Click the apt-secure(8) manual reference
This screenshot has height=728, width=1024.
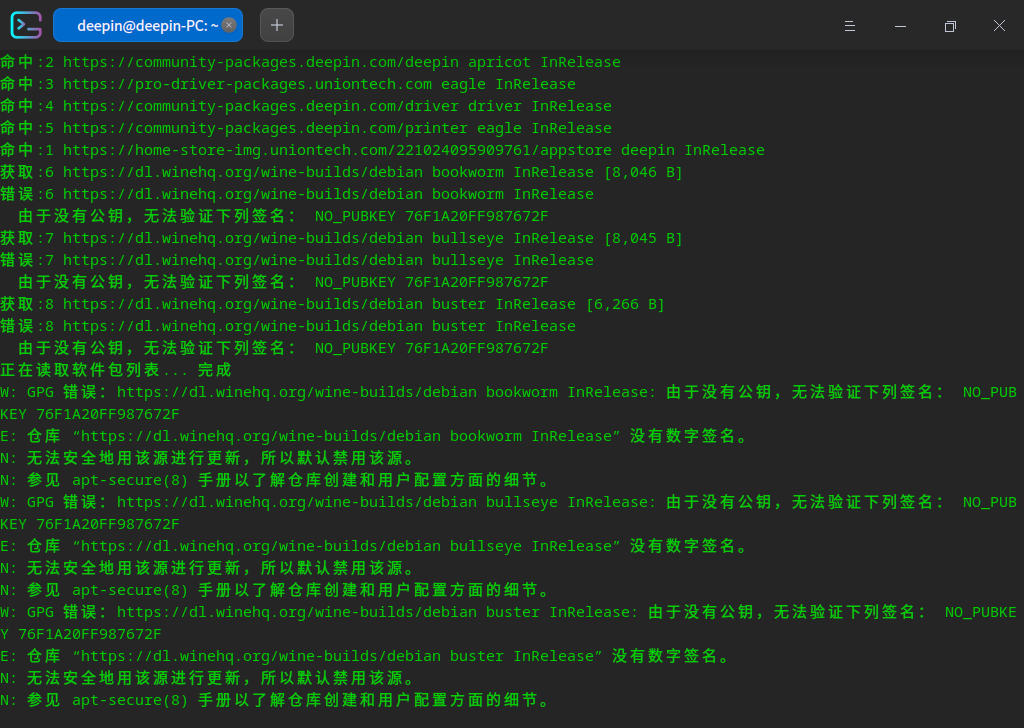[127, 480]
